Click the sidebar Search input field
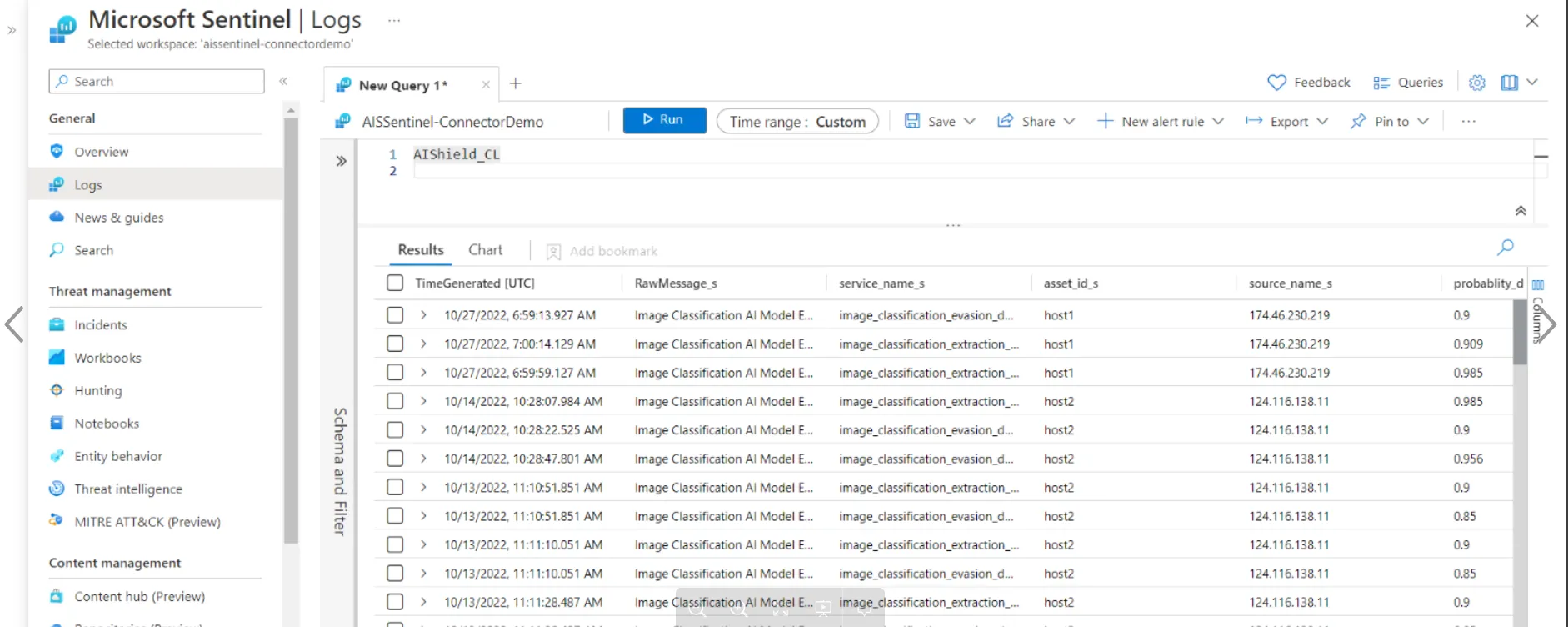Viewport: 1568px width, 627px height. (x=157, y=81)
